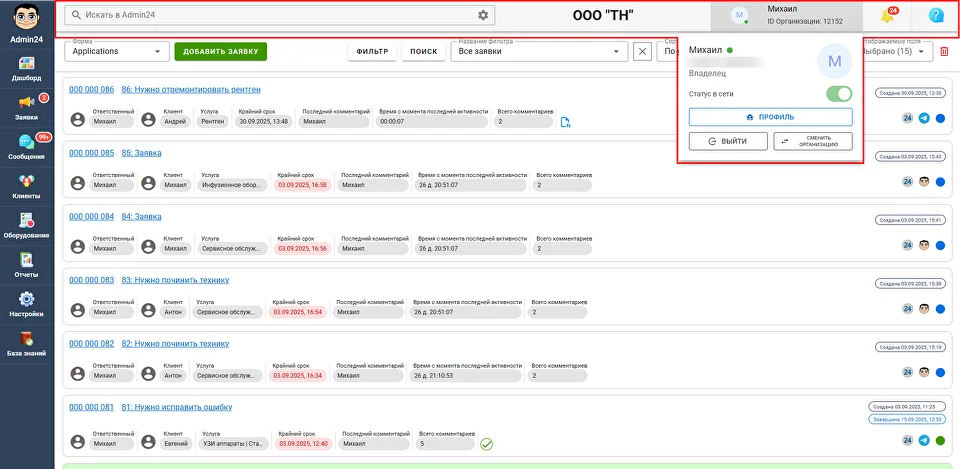
Task: Open the База знаний sidebar section
Action: click(26, 343)
